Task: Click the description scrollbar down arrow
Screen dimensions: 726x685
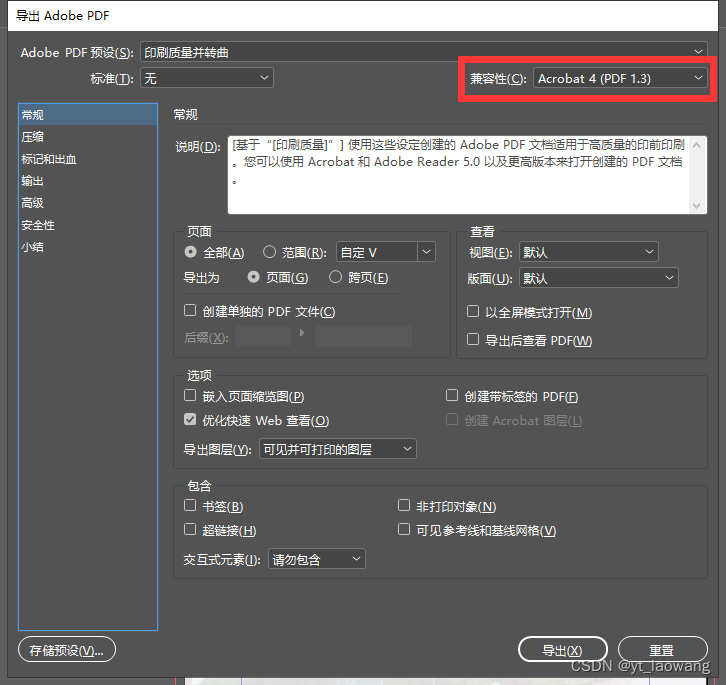Action: click(x=697, y=205)
